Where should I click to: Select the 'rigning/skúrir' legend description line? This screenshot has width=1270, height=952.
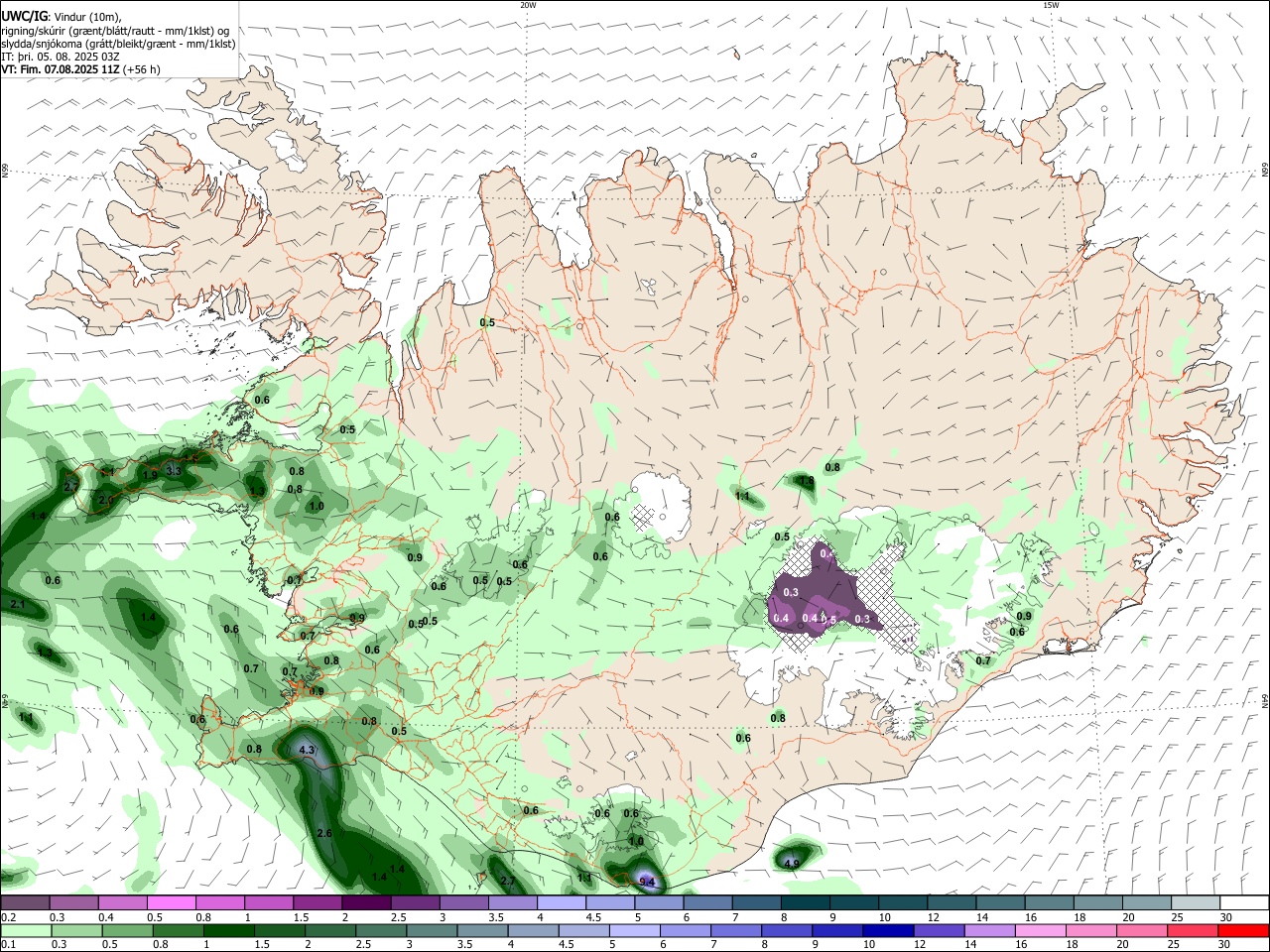pos(117,31)
